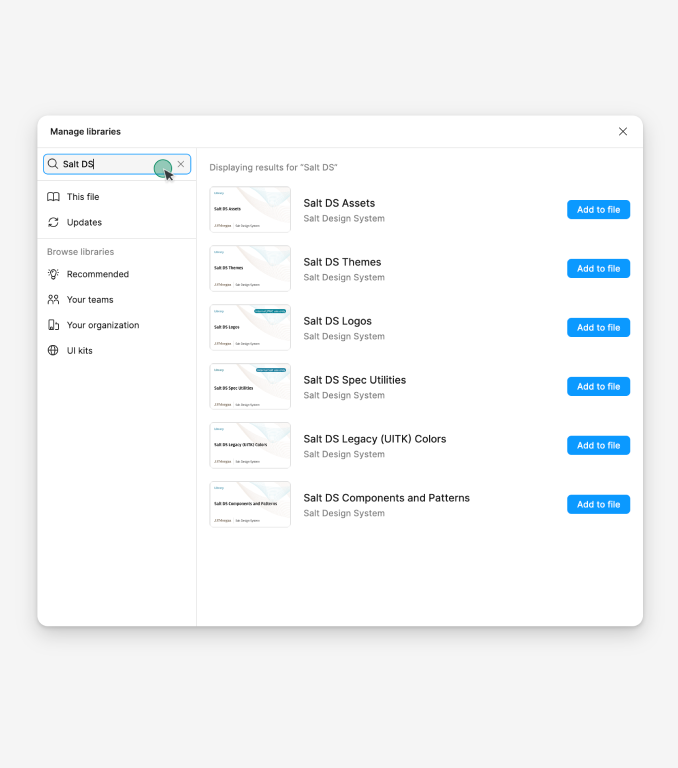This screenshot has height=768, width=678.
Task: Select the "Salt DS Assets" title
Action: (x=339, y=203)
